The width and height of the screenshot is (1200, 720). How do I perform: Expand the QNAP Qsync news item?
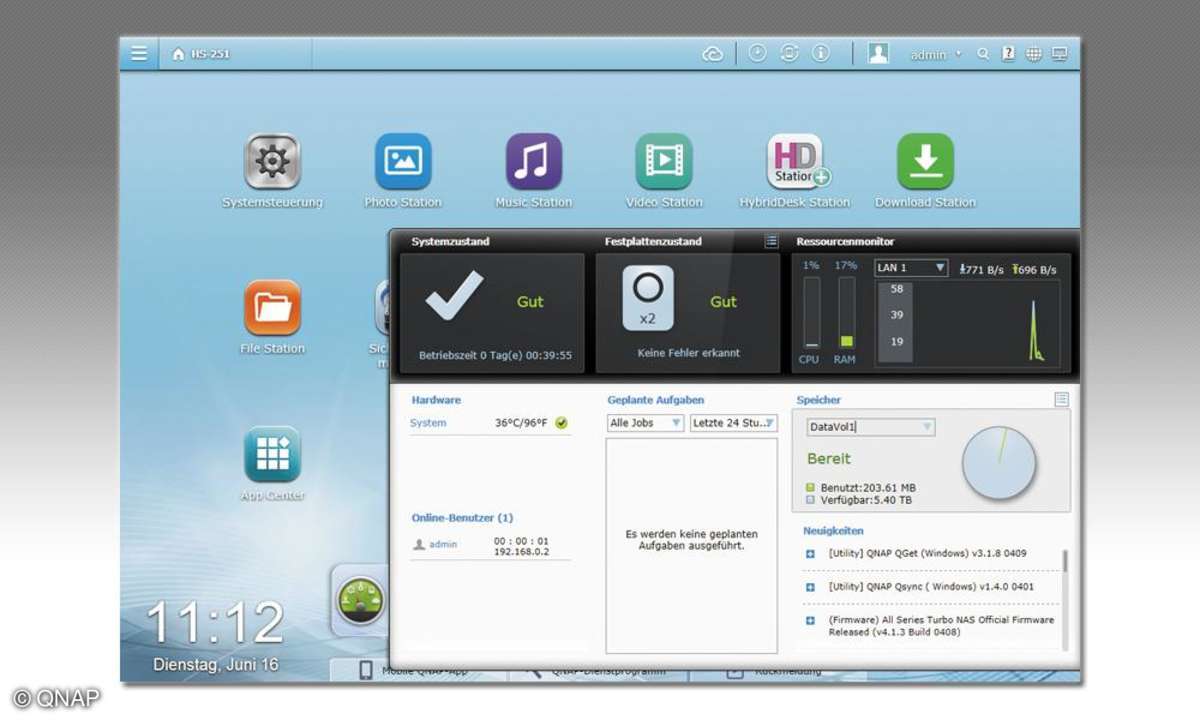810,587
